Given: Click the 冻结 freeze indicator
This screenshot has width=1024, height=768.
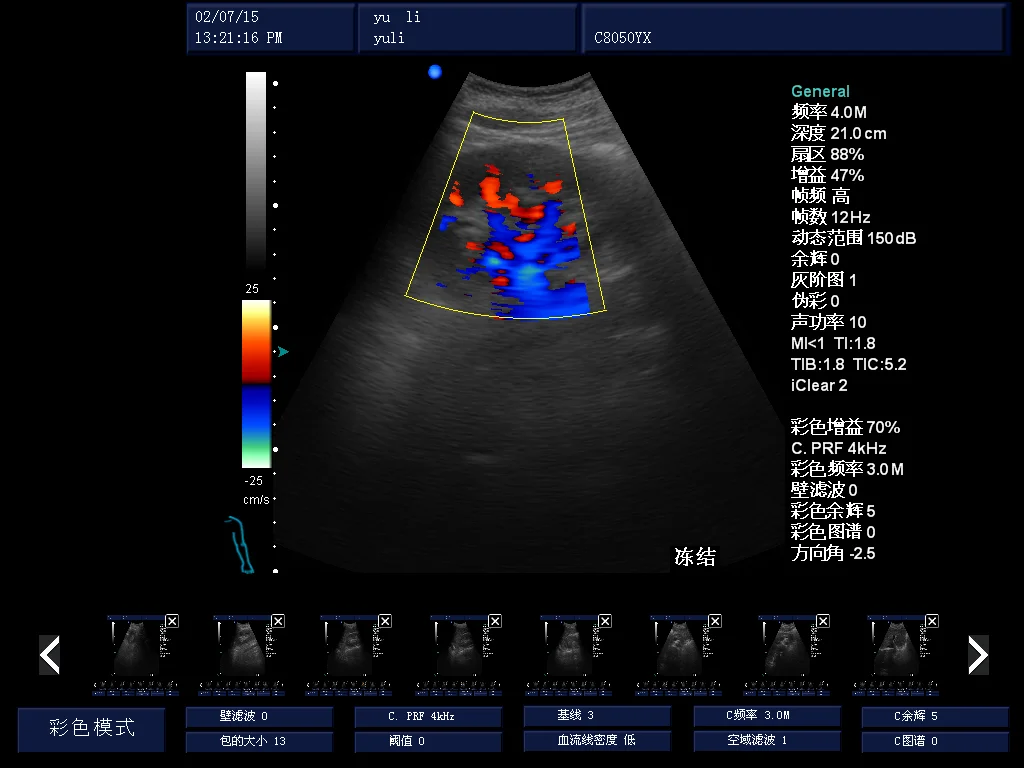Looking at the screenshot, I should [695, 557].
